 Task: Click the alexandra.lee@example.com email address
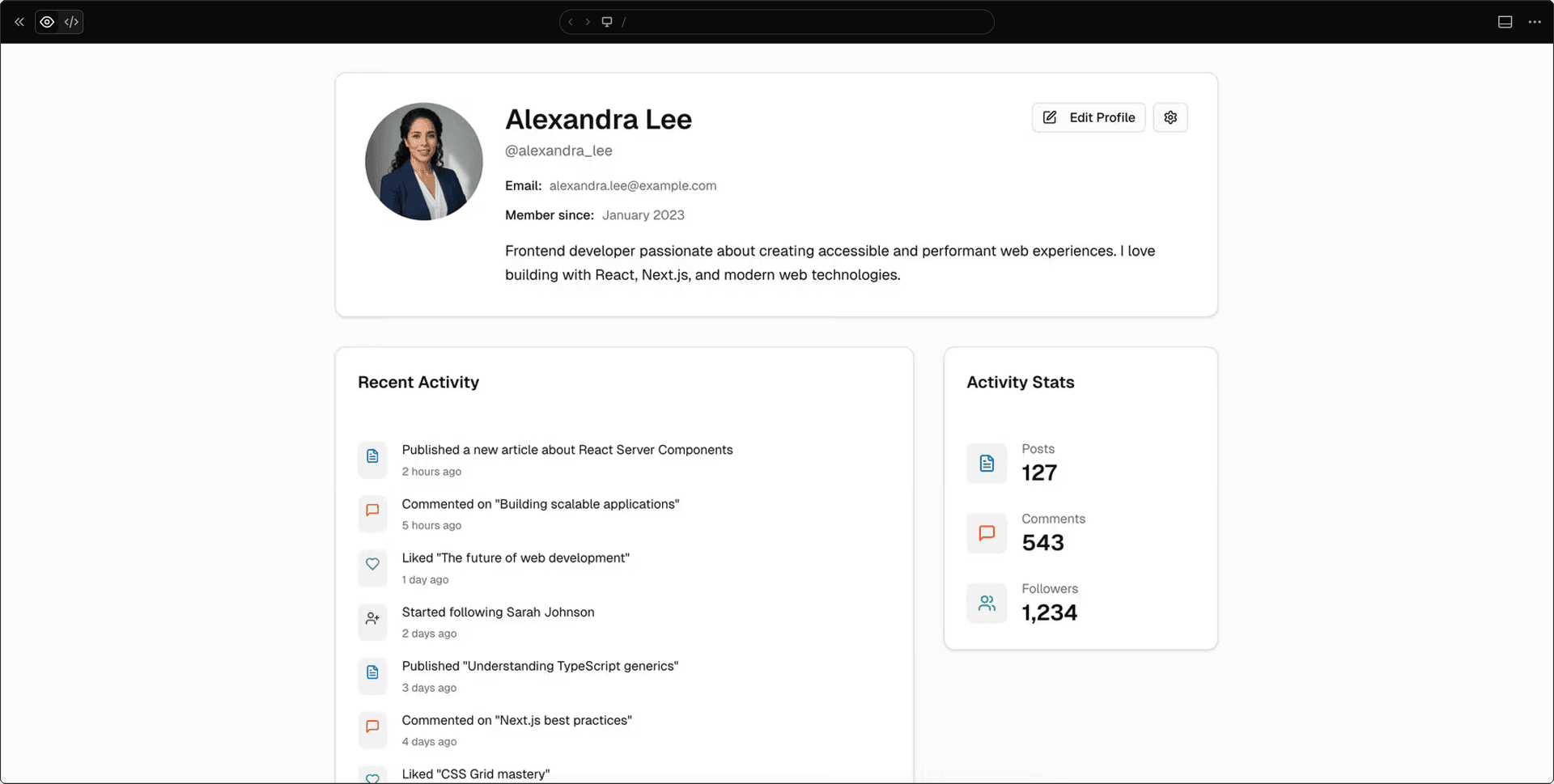tap(632, 185)
